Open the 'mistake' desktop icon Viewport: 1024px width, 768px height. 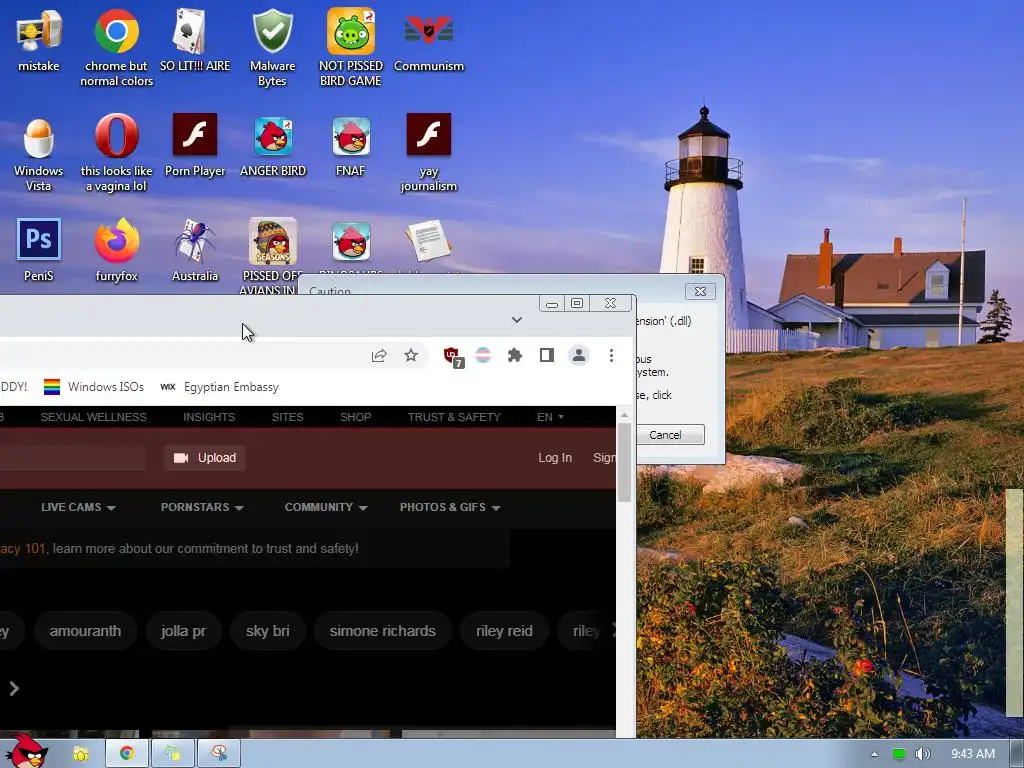39,40
